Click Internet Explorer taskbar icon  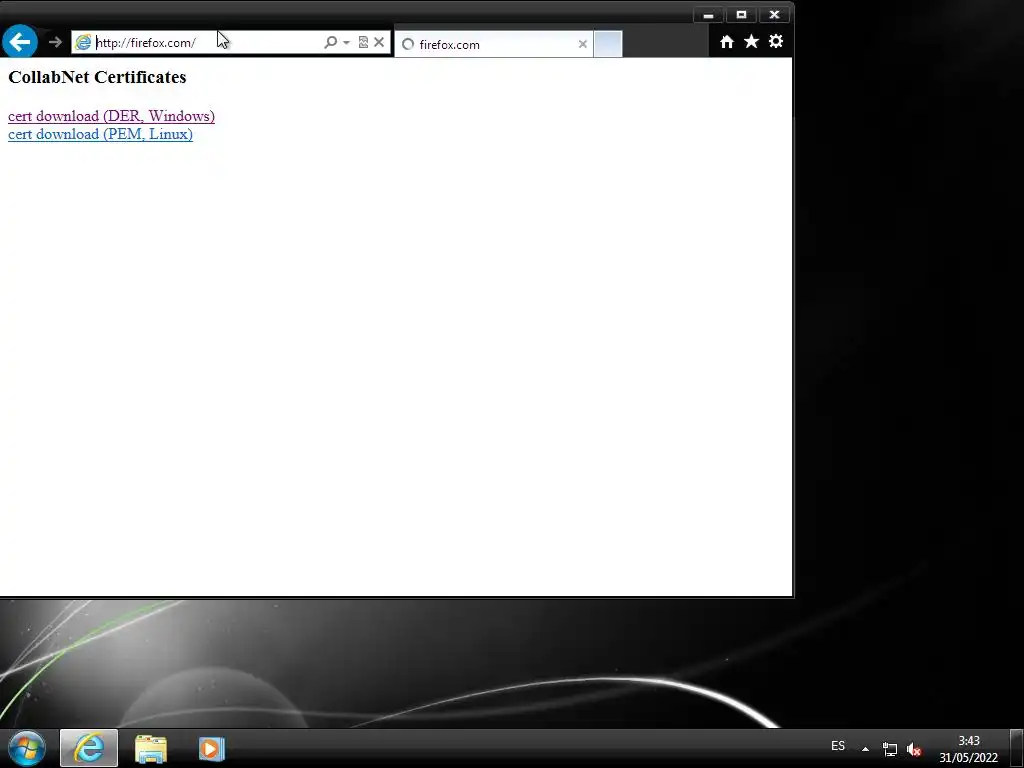[x=89, y=748]
